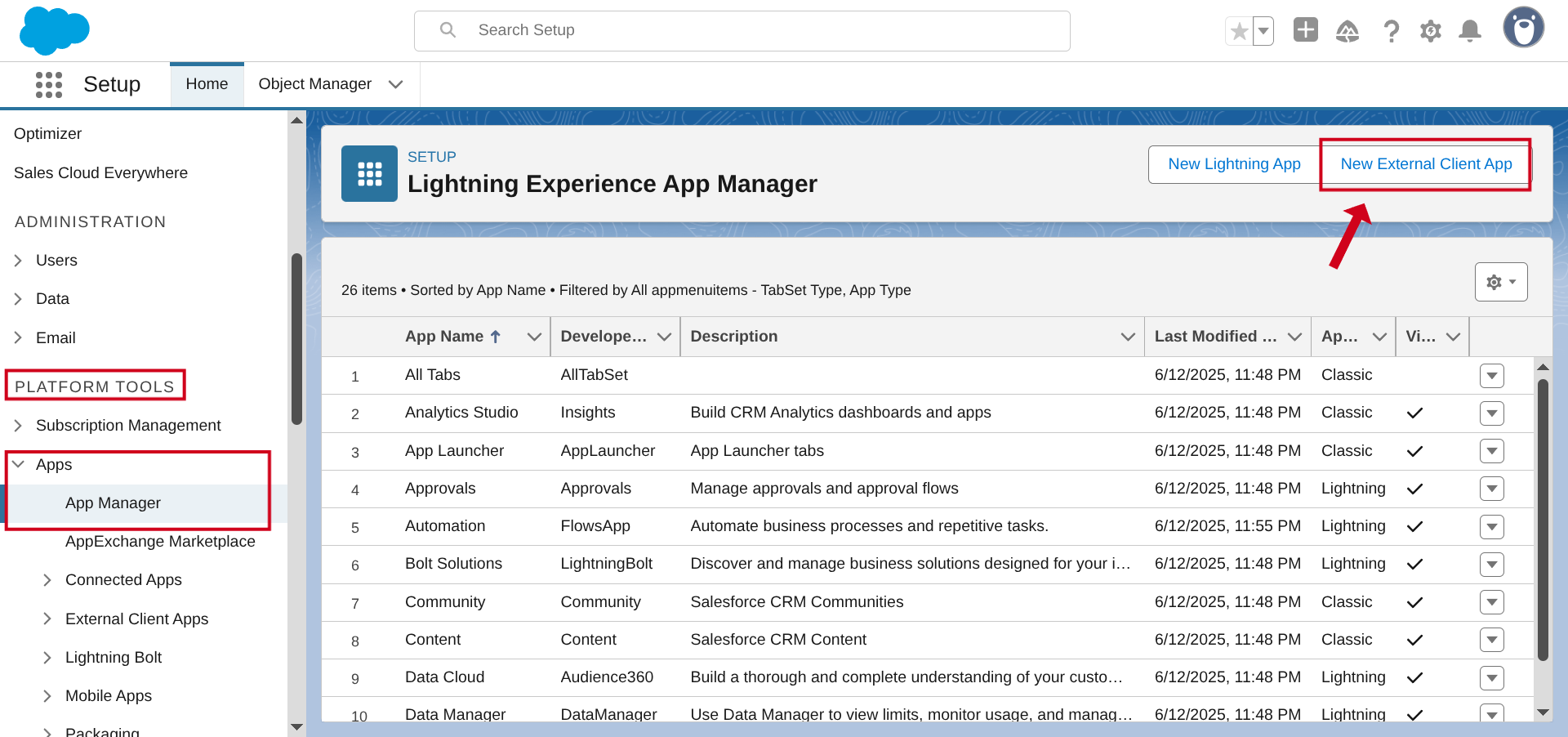This screenshot has height=737, width=1568.
Task: Click the 6/12/2025, 11:55 PM date cell
Action: coord(1227,526)
